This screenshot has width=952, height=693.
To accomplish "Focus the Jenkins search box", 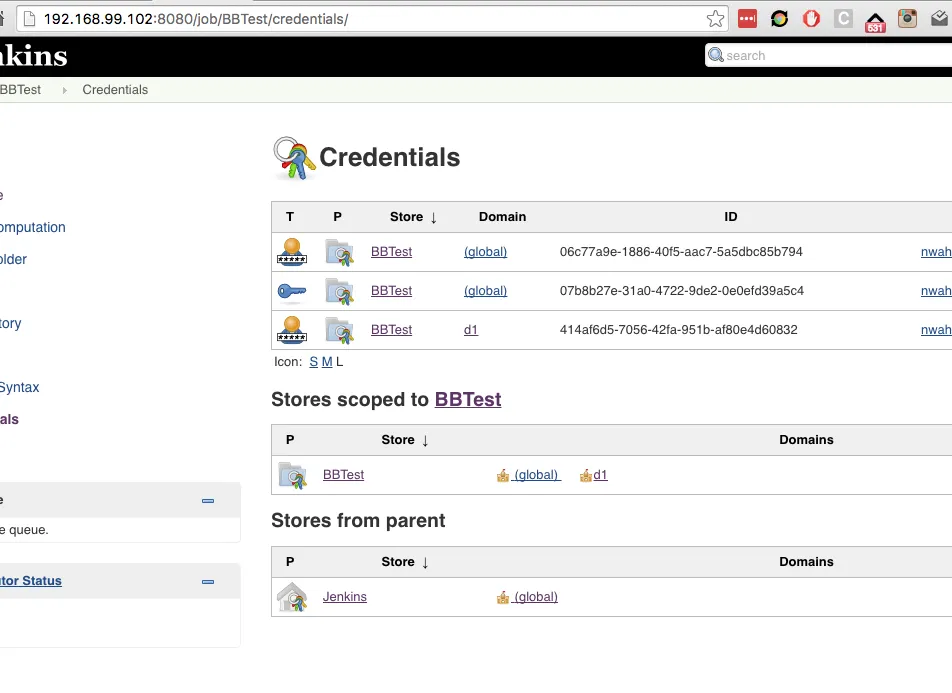I will click(x=829, y=55).
